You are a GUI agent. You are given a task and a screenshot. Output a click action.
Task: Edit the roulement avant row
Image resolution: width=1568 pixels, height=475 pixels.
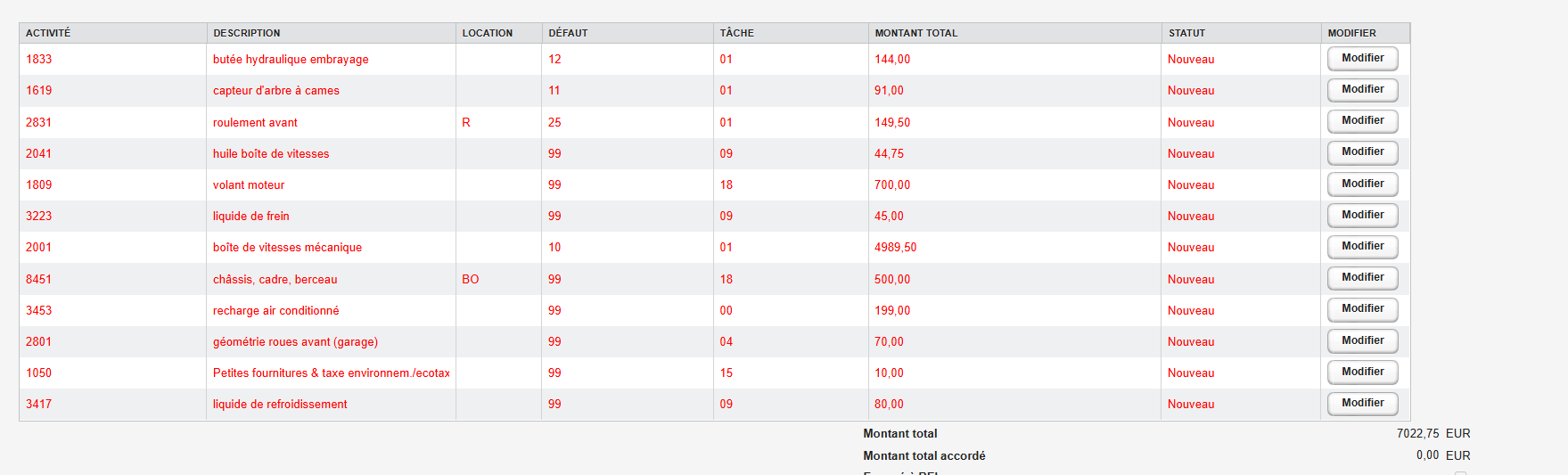tap(1362, 121)
